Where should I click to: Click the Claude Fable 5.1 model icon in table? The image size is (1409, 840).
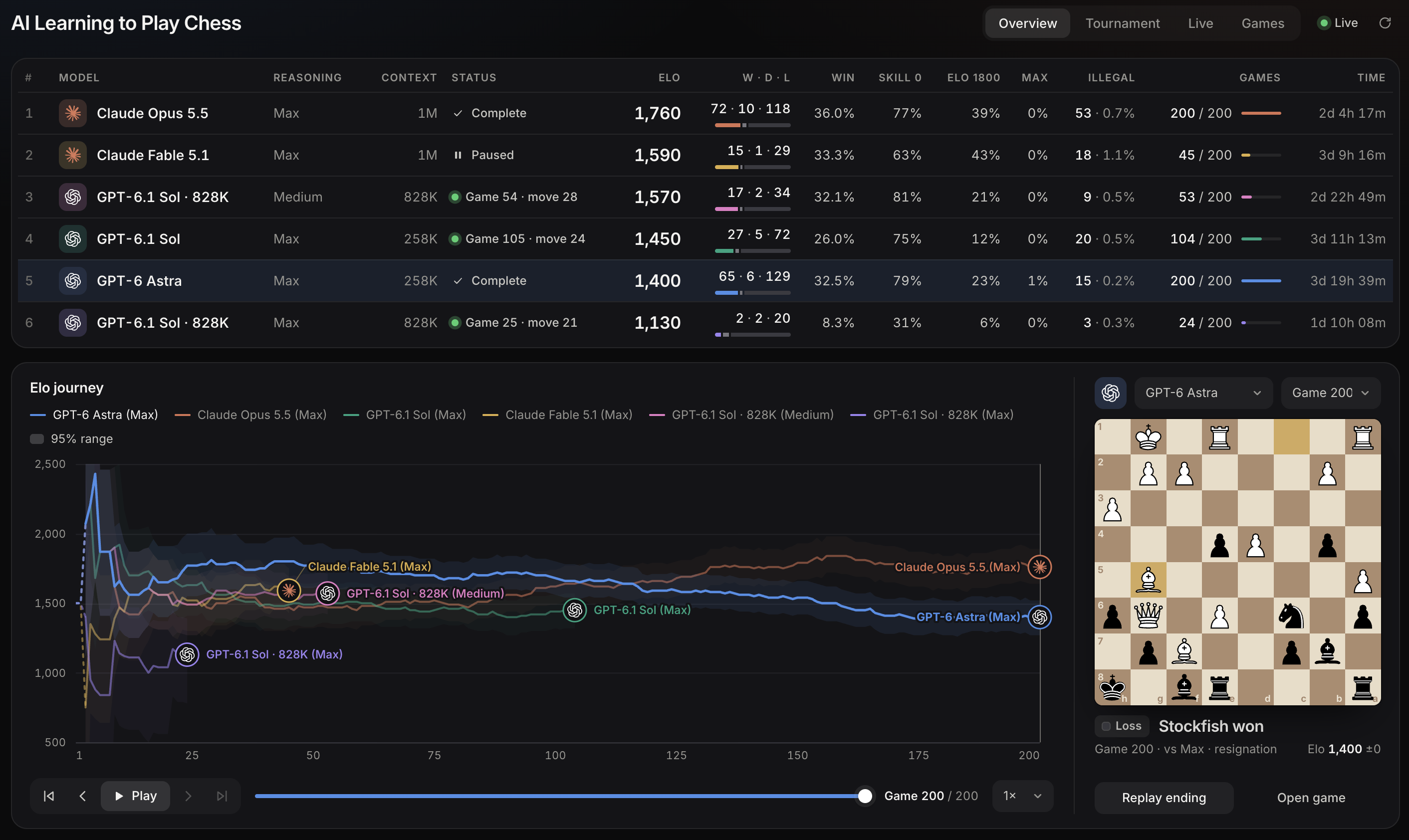(x=72, y=155)
